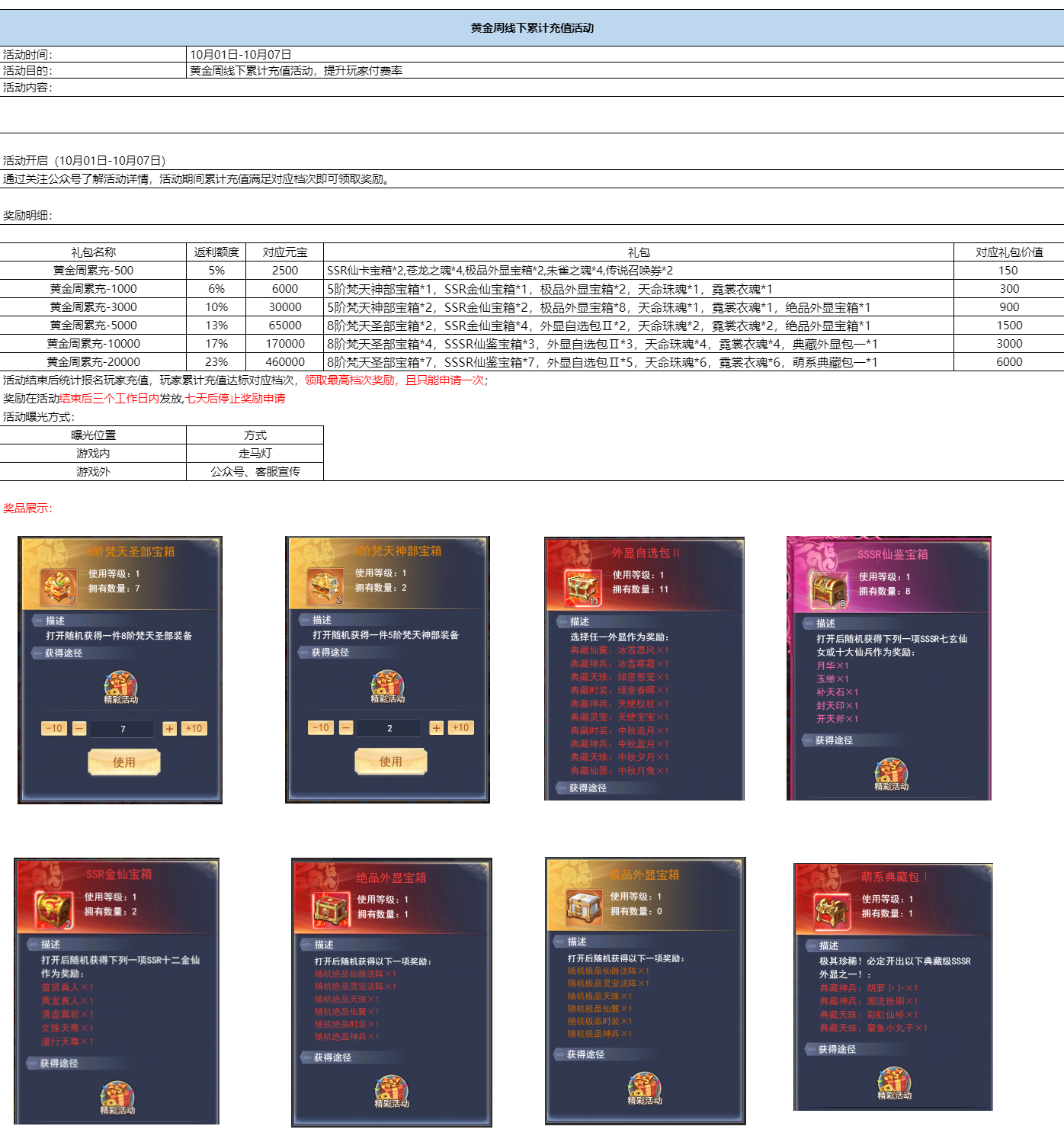Open 精彩活动 icon in 绝品外显宝箱 card
1064x1139 pixels.
click(392, 1092)
